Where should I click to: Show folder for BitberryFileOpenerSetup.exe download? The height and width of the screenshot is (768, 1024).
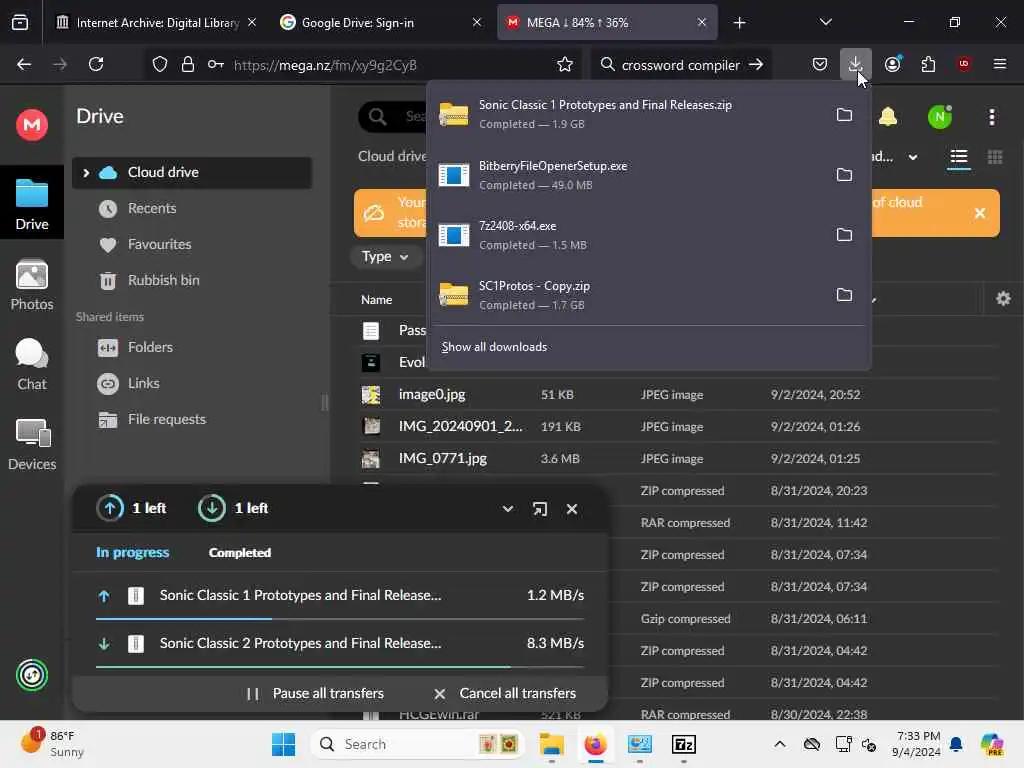(x=844, y=175)
